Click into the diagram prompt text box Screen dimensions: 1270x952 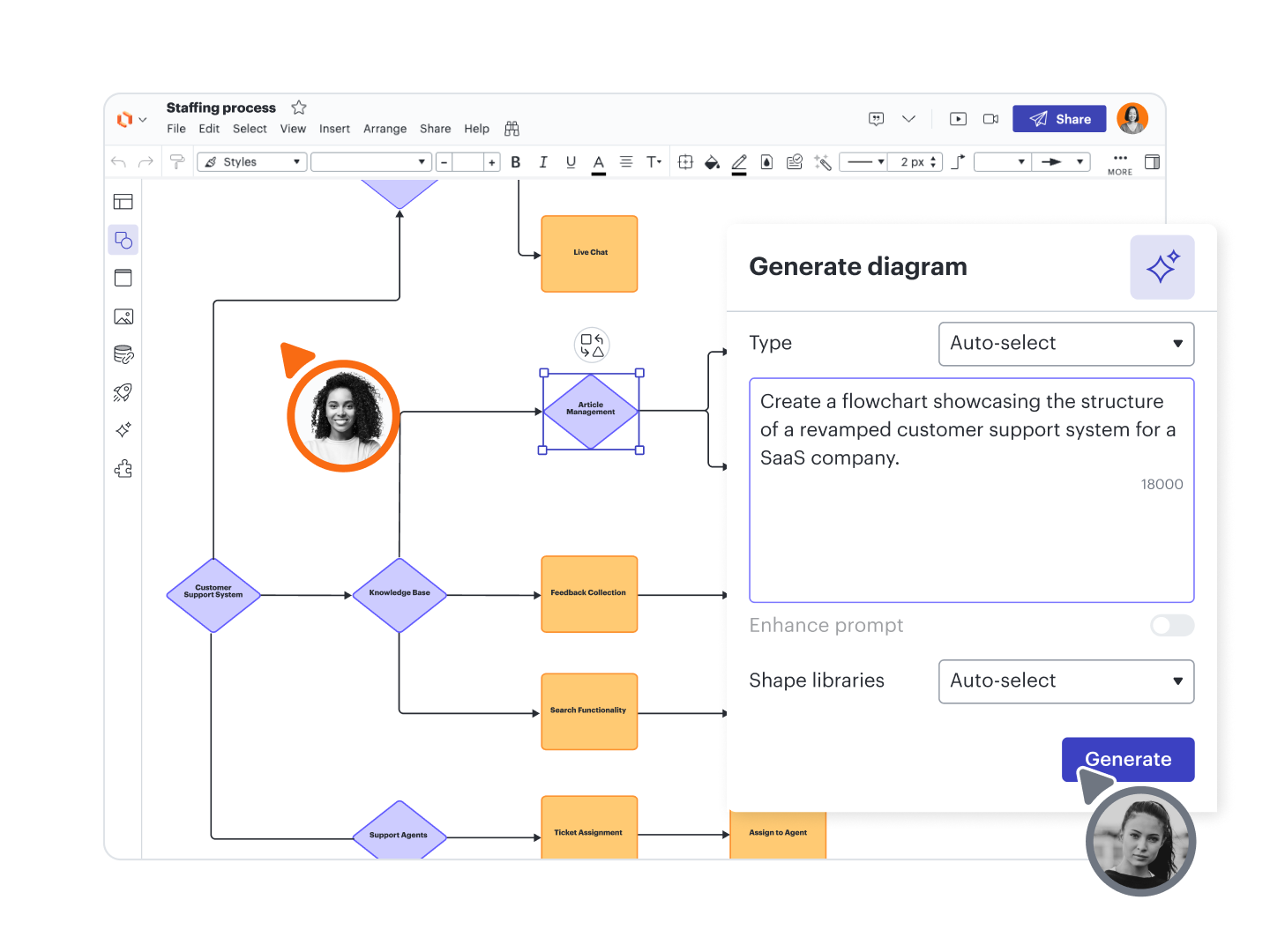point(970,529)
